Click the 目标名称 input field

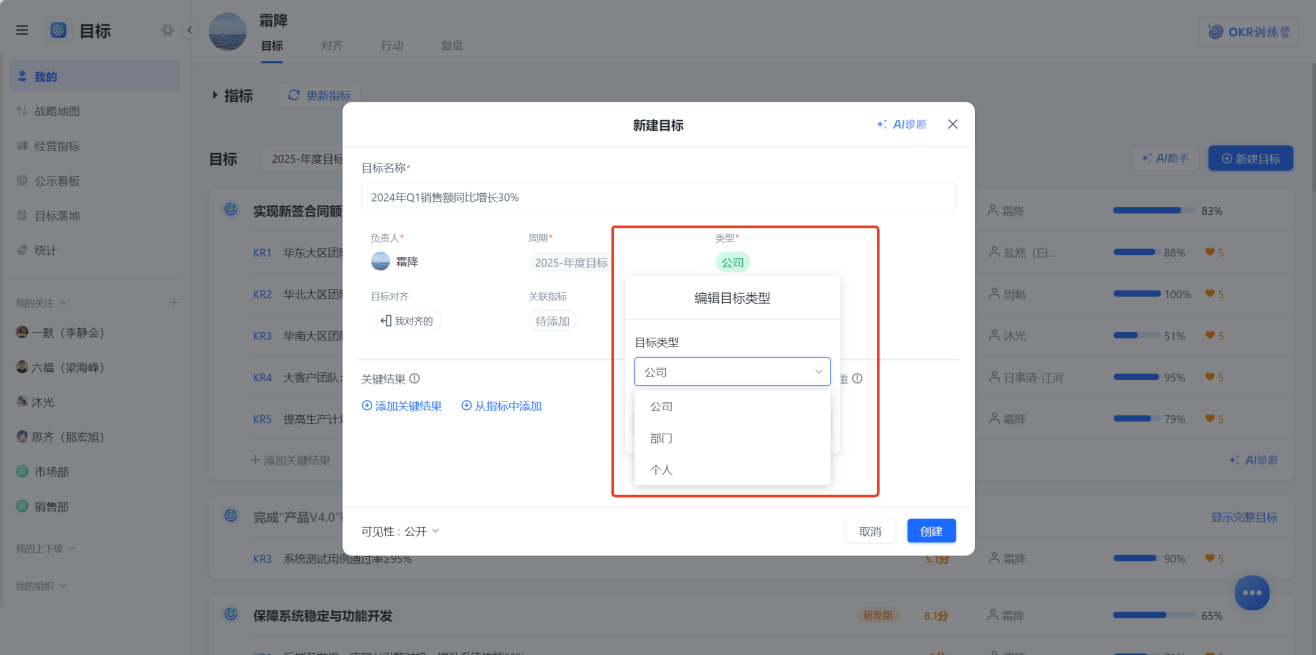click(658, 197)
